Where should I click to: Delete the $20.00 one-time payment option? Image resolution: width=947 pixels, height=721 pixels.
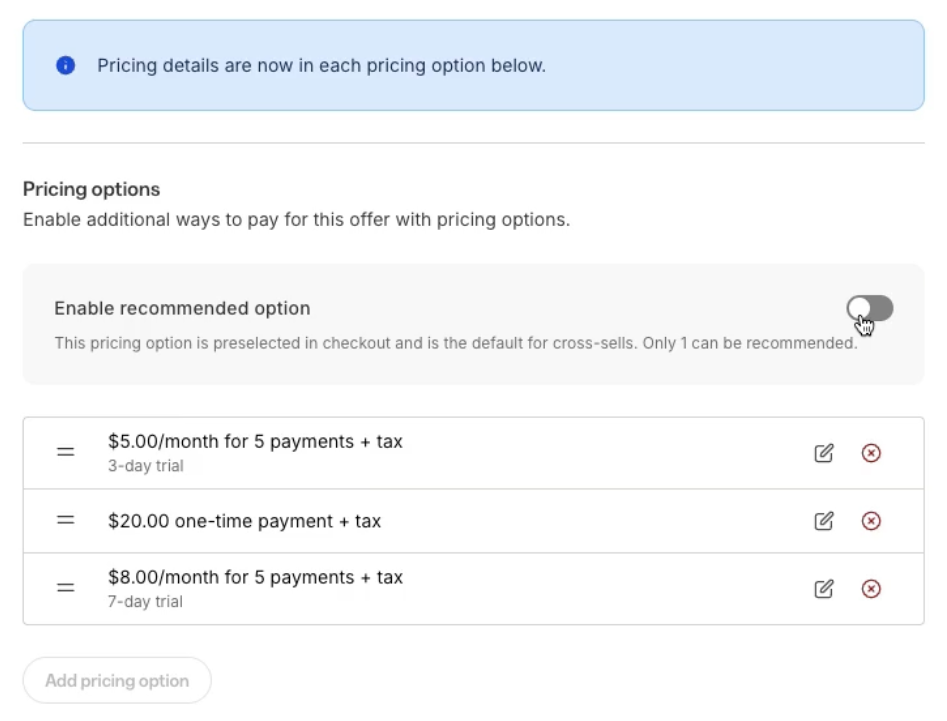[870, 521]
